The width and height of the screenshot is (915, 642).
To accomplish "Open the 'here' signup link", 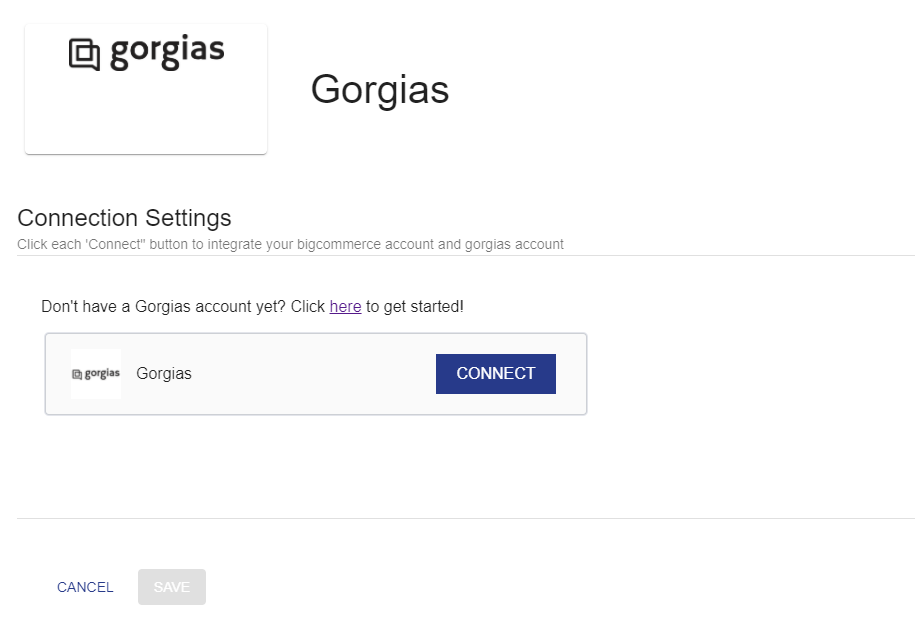I will (x=345, y=306).
